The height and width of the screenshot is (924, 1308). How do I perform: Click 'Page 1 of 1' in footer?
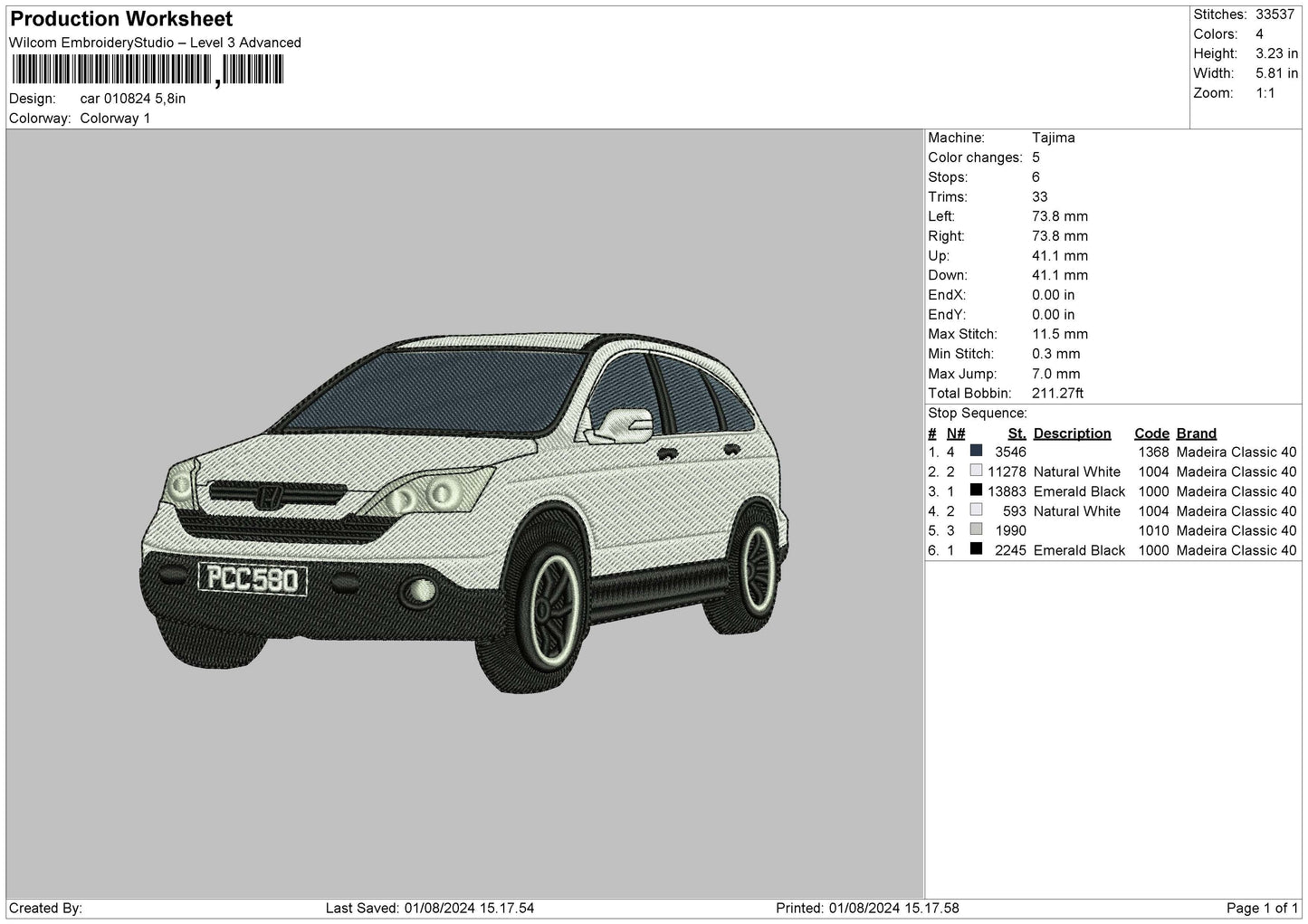[1263, 909]
